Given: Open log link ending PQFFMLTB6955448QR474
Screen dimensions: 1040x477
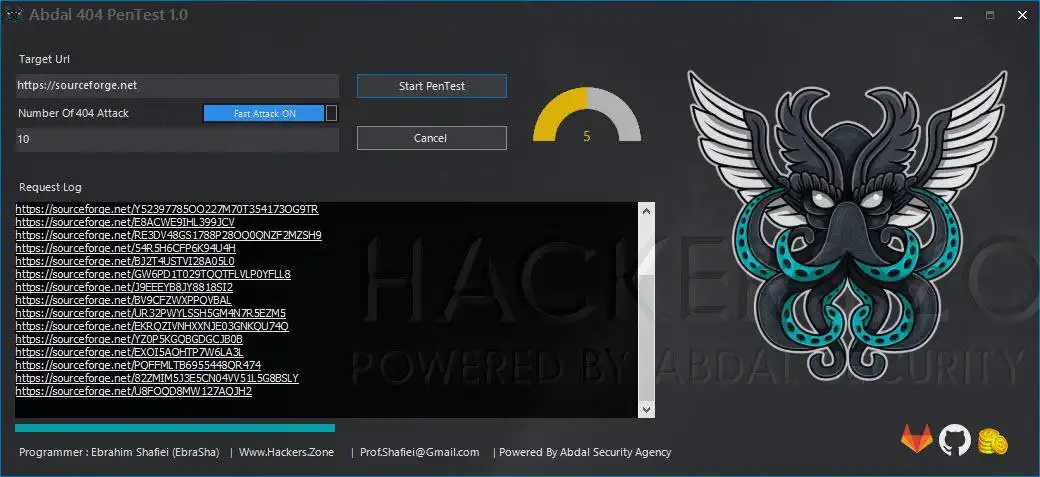Looking at the screenshot, I should point(138,366).
